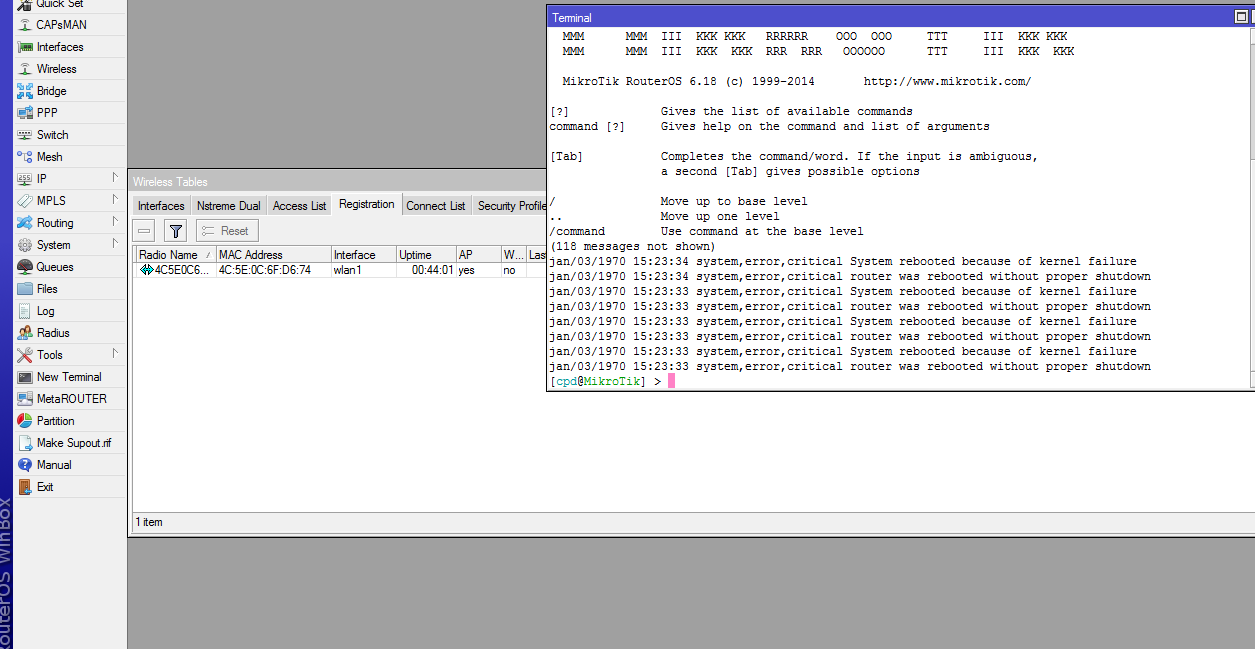Open the CAPsMAN menu icon
The width and height of the screenshot is (1255, 649).
tap(25, 25)
